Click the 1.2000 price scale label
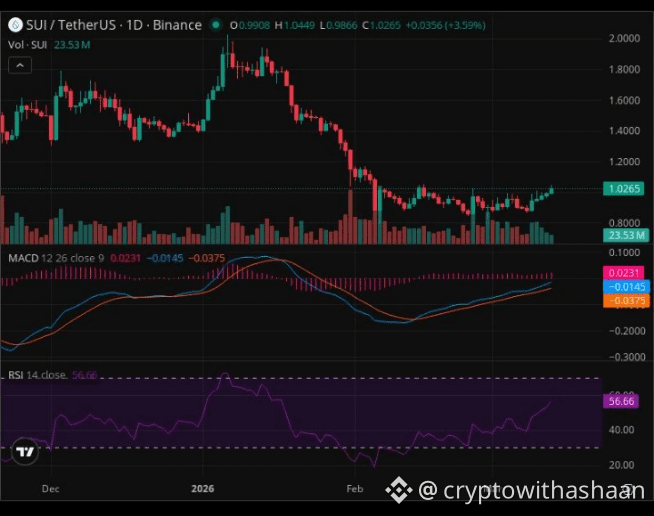The height and width of the screenshot is (516, 654). [x=624, y=161]
